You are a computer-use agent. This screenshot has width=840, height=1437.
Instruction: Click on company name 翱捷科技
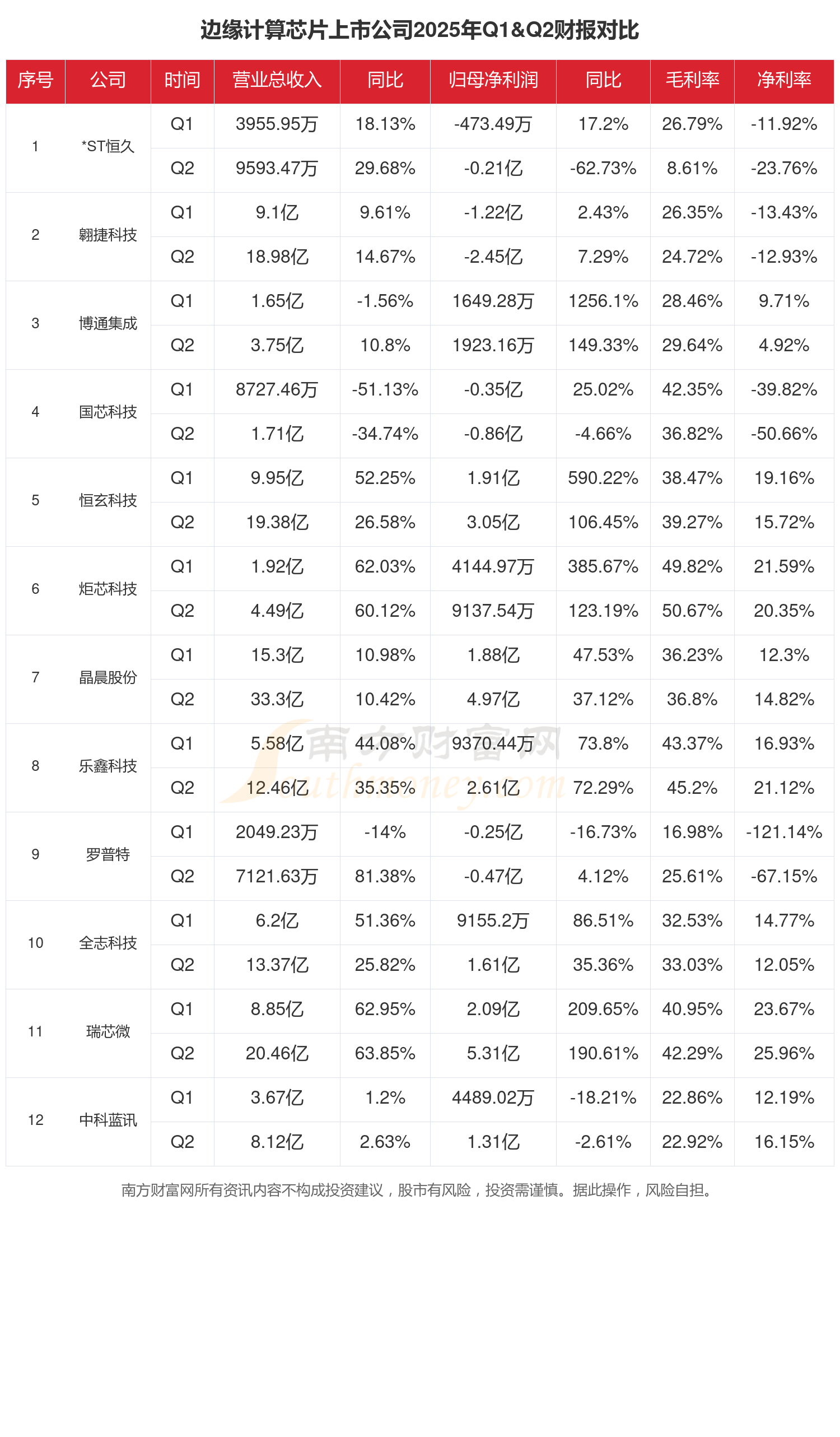click(108, 235)
